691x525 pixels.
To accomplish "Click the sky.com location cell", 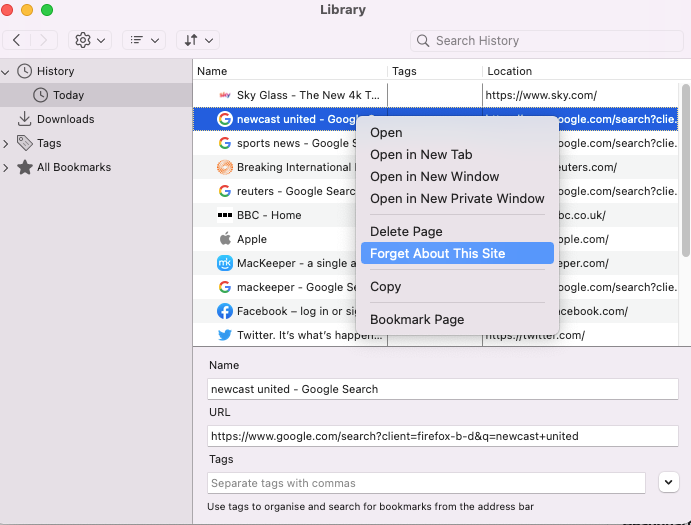I will [580, 95].
